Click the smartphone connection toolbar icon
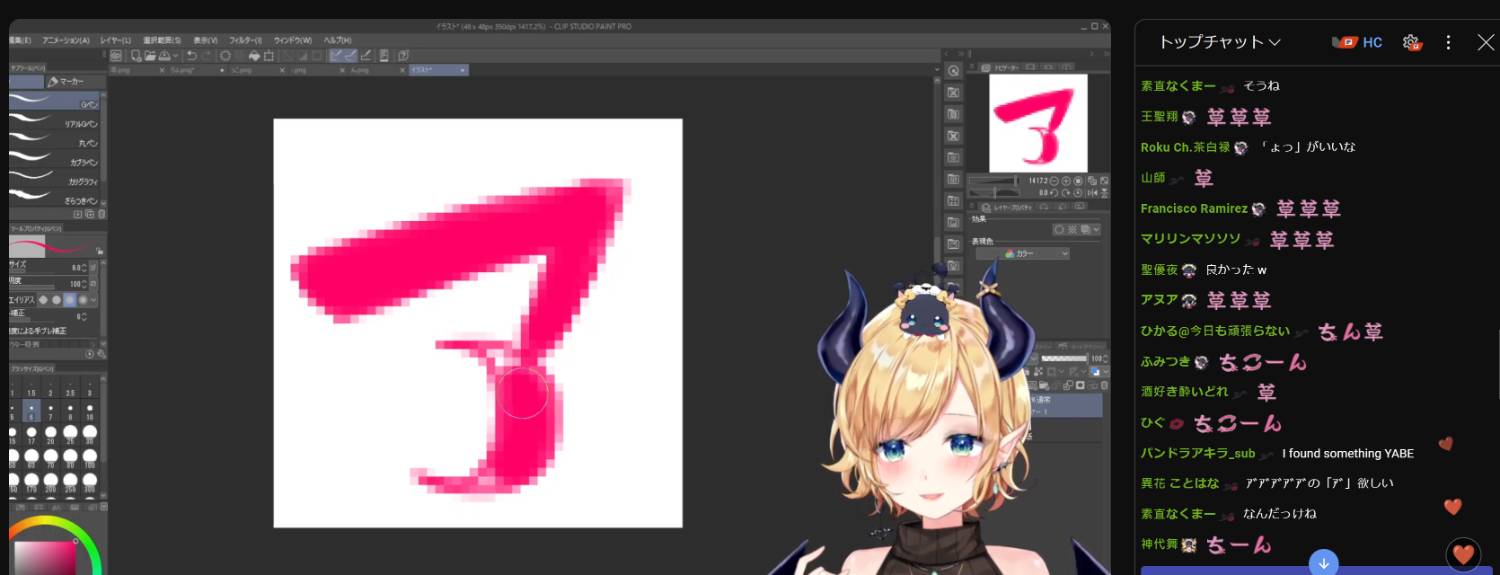 [383, 56]
